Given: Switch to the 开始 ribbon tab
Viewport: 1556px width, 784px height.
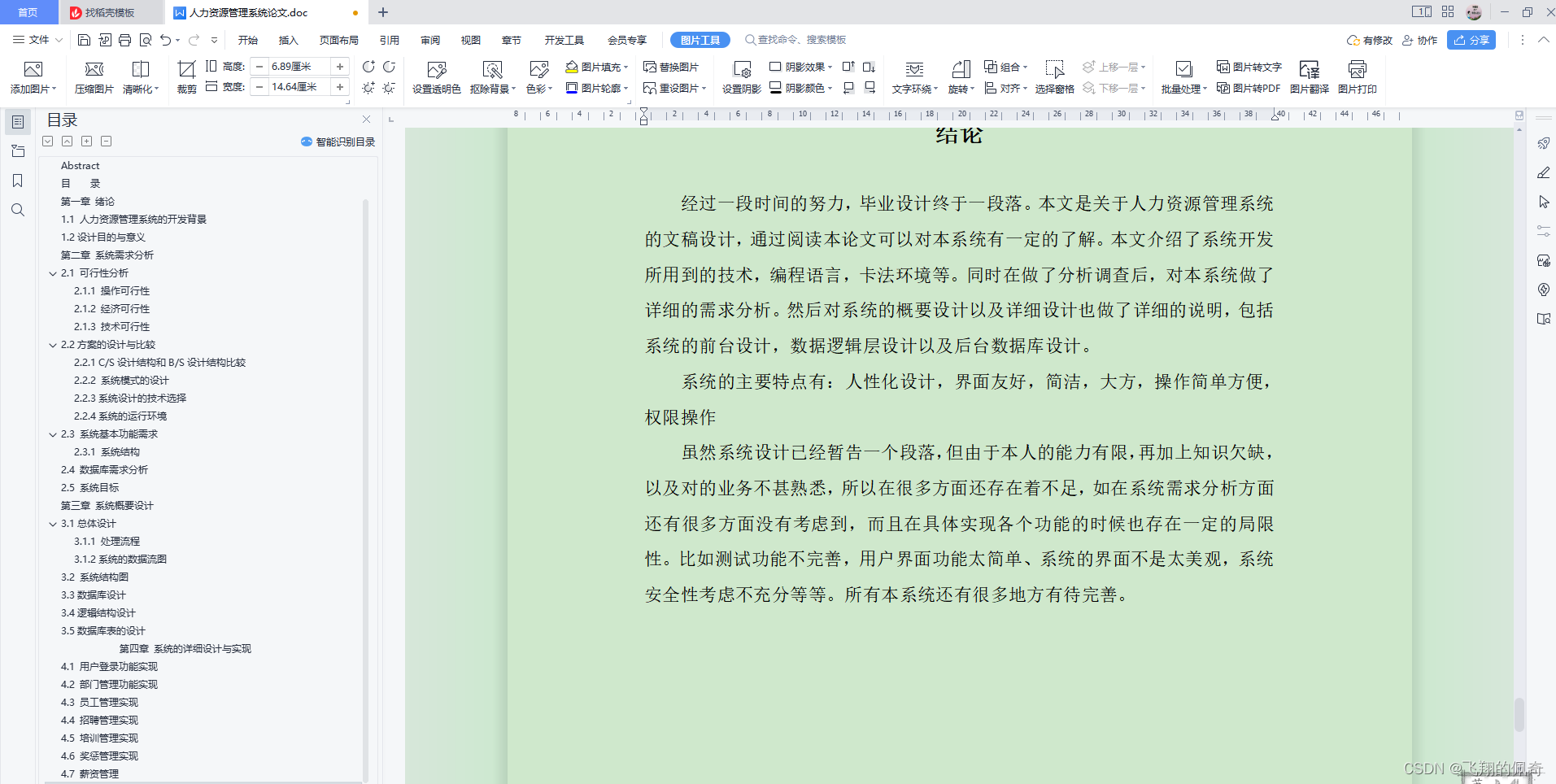Looking at the screenshot, I should pos(248,40).
